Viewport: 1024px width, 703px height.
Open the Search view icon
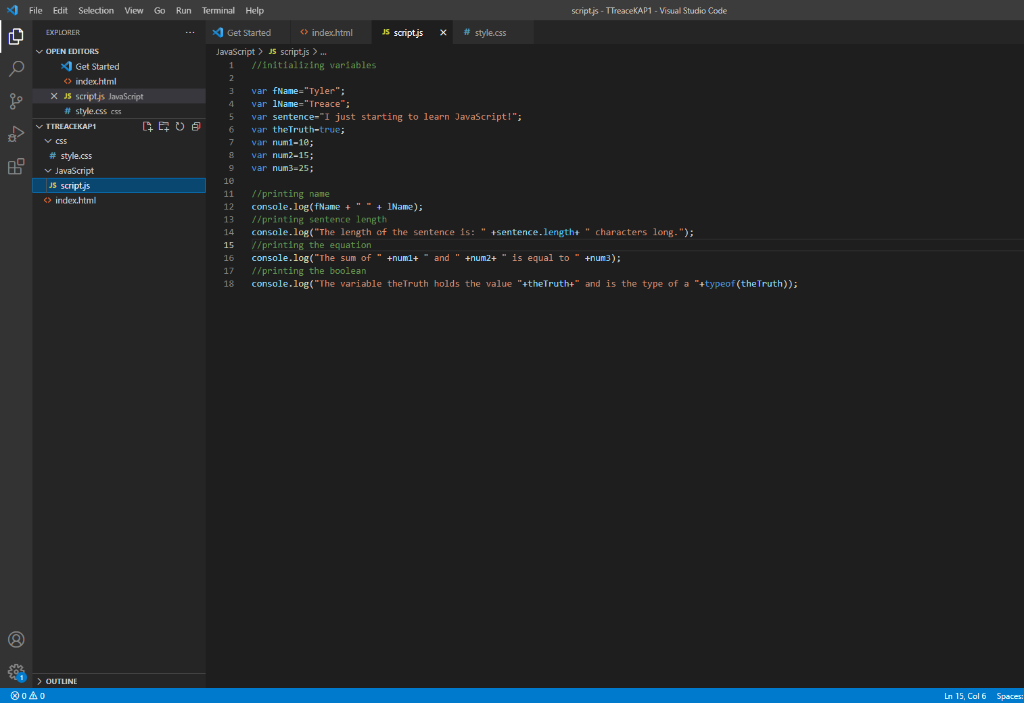(x=16, y=69)
